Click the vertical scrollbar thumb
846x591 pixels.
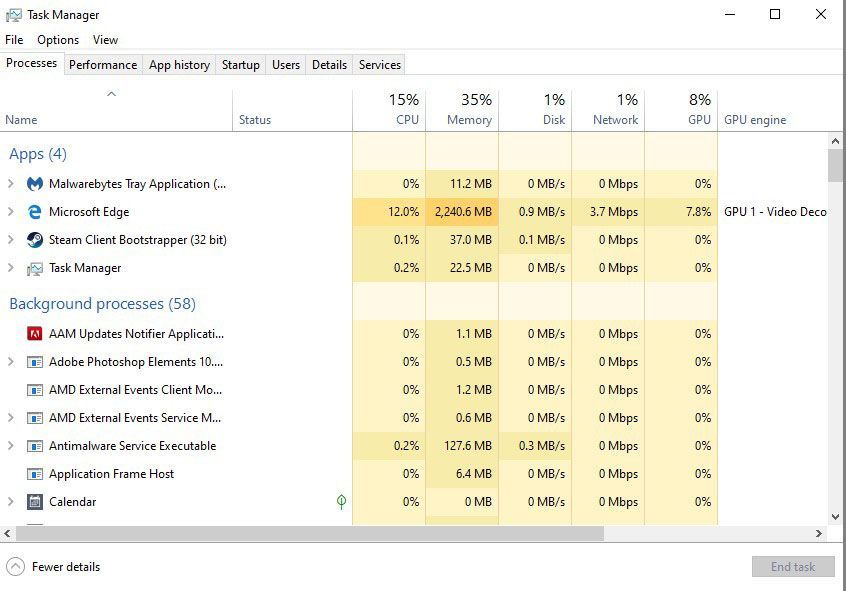(x=835, y=166)
